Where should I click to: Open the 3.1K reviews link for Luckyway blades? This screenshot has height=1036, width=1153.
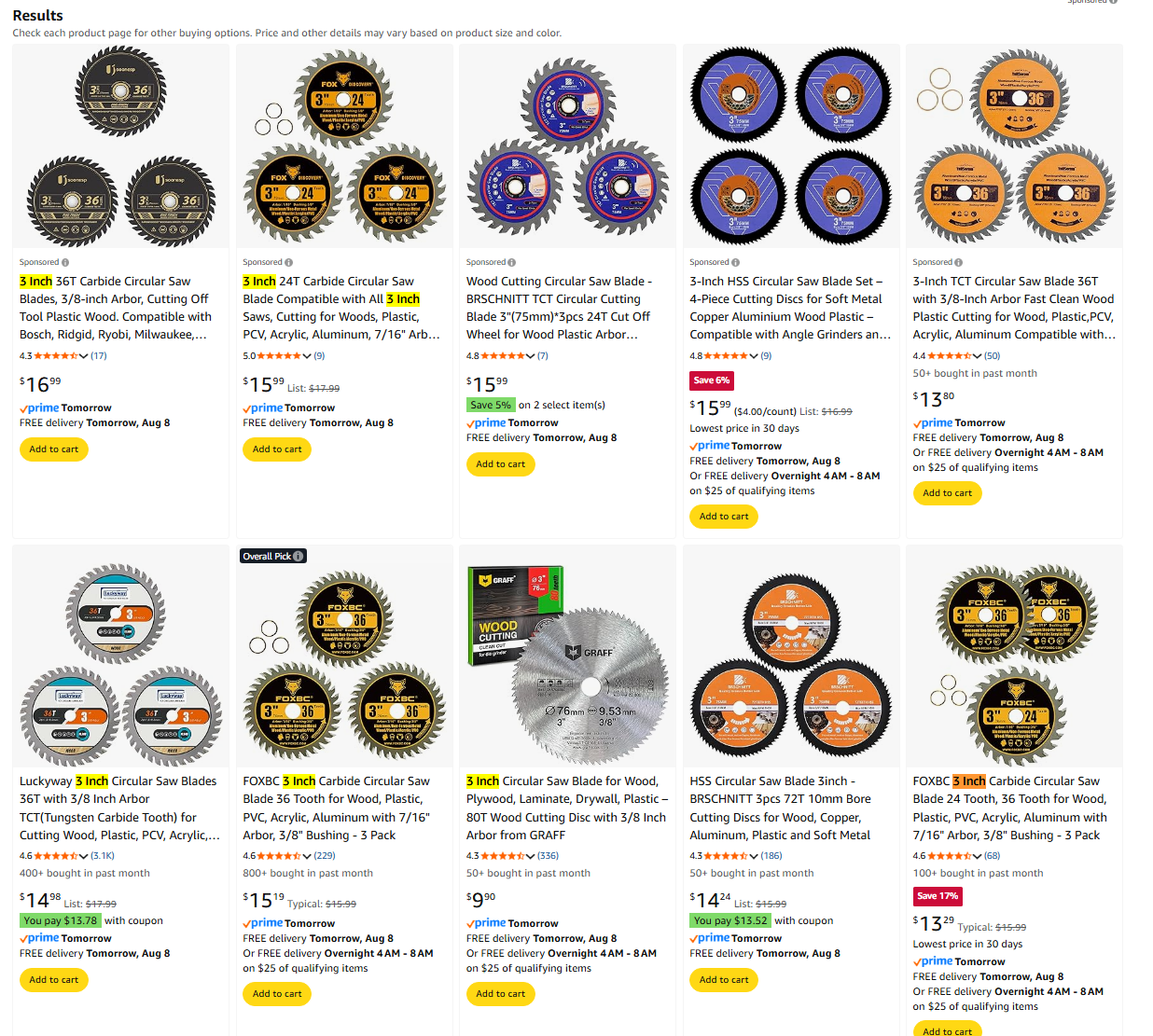coord(103,856)
